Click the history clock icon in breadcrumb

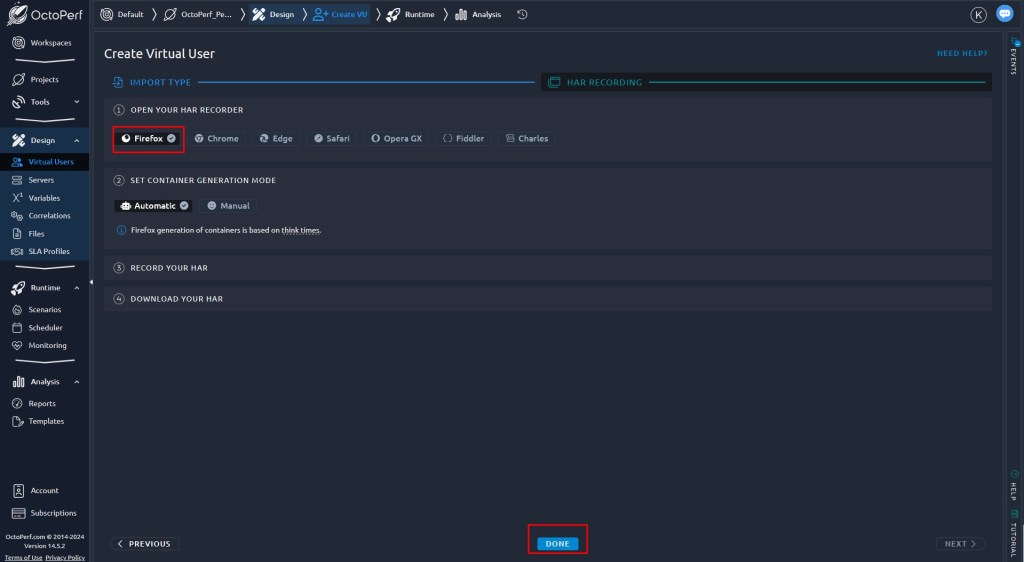(x=522, y=14)
